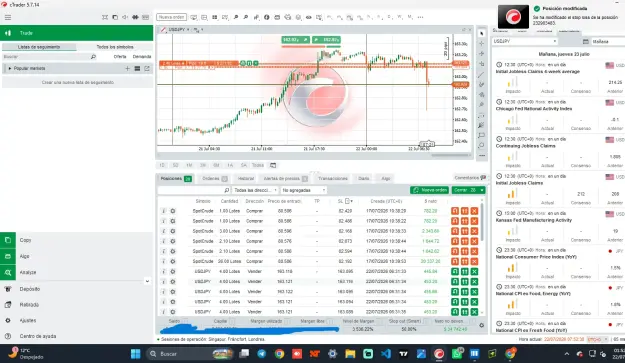Open the Analyze section in sidebar
The image size is (625, 363).
77,273
